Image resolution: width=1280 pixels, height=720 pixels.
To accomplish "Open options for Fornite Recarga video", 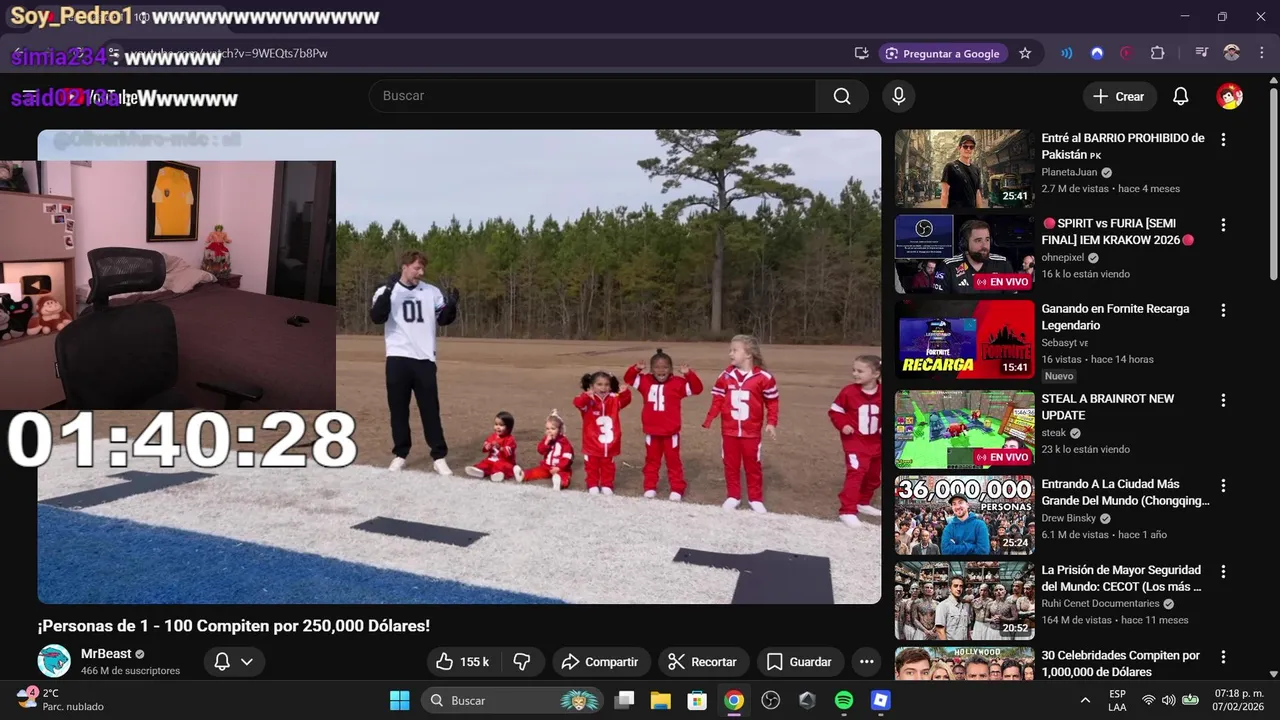I will [1223, 311].
